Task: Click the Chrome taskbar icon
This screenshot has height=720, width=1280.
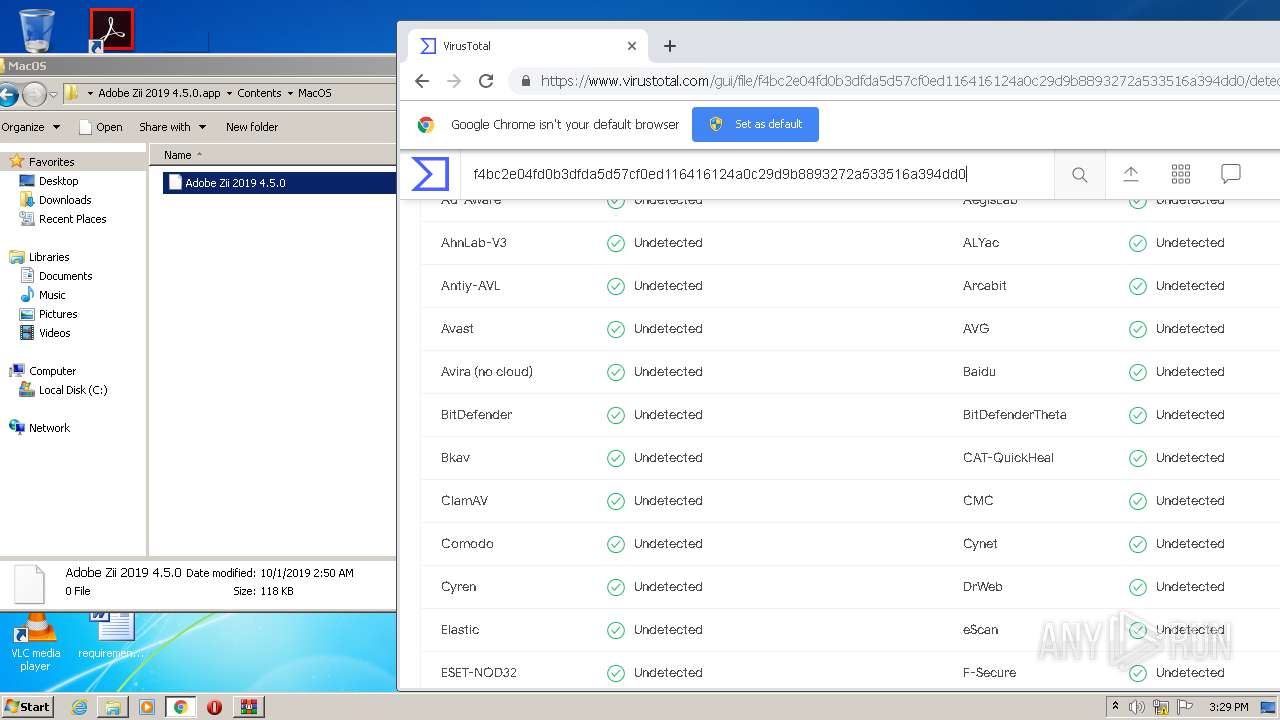Action: (x=180, y=707)
